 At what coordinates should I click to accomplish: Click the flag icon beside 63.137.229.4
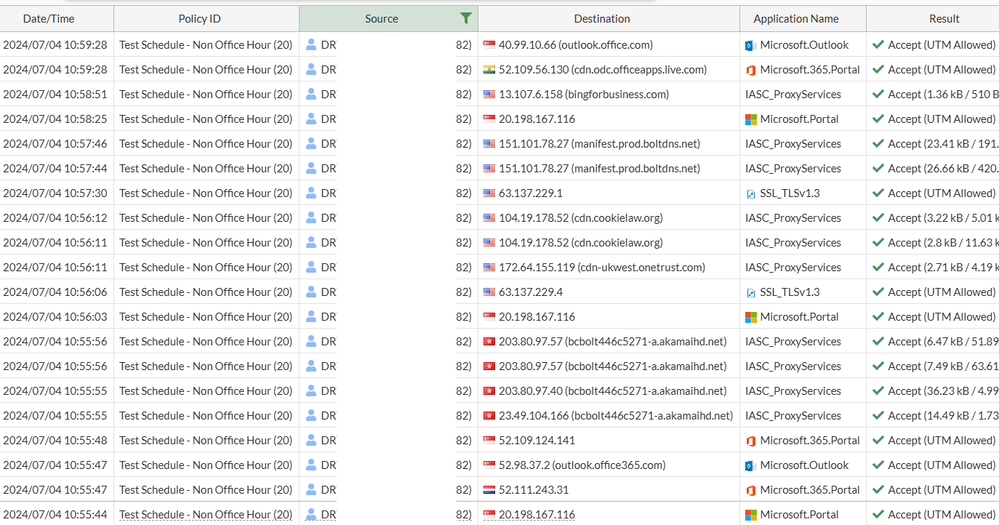click(x=489, y=292)
